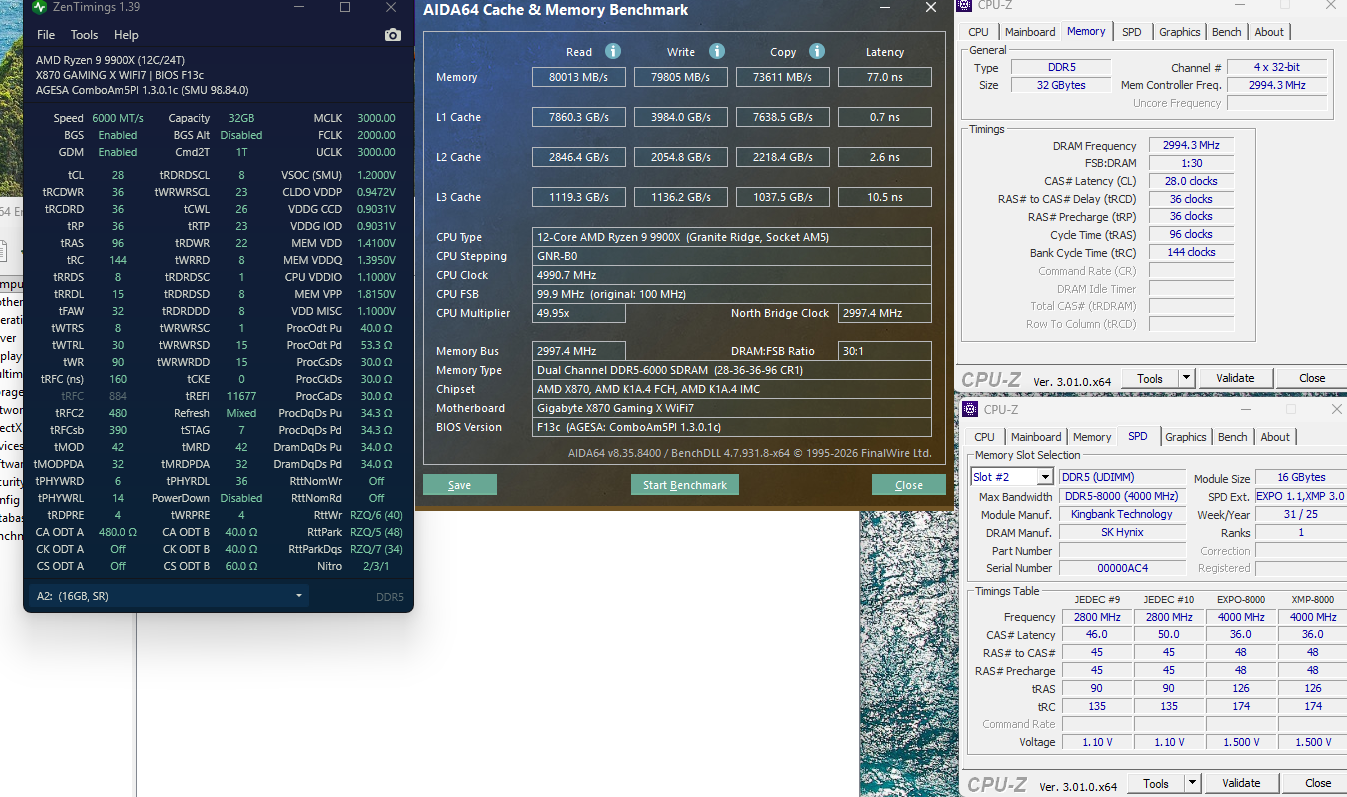Click the FSB:DRAM value 1:30
The width and height of the screenshot is (1347, 797).
1191,163
